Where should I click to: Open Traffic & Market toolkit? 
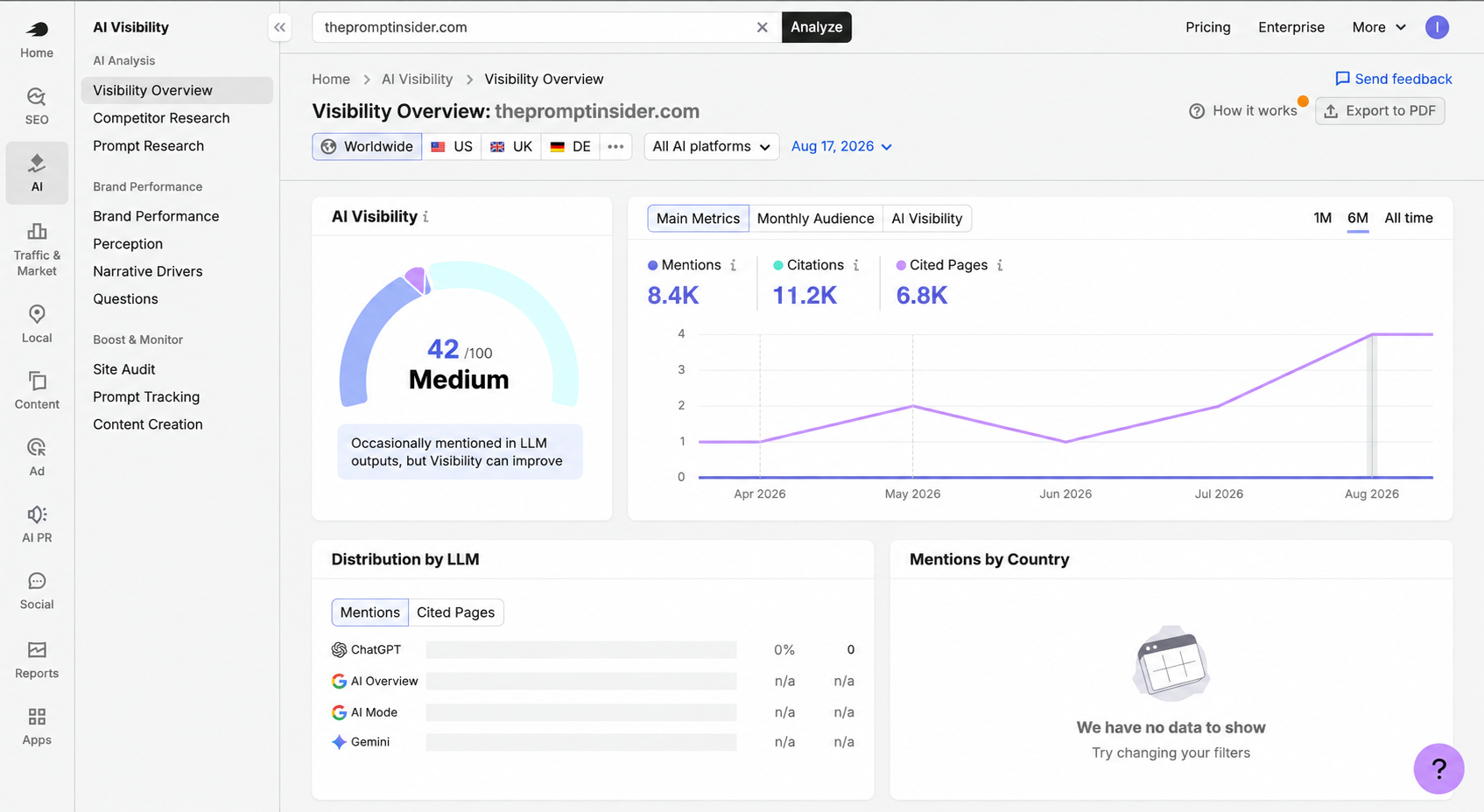(x=37, y=249)
